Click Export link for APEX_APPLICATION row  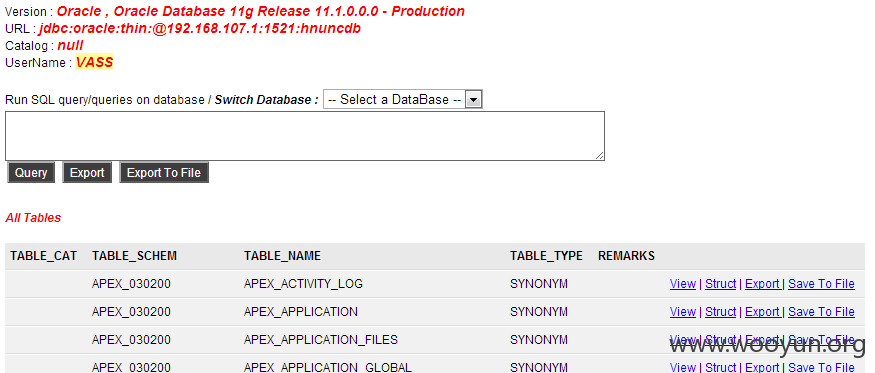coord(762,312)
